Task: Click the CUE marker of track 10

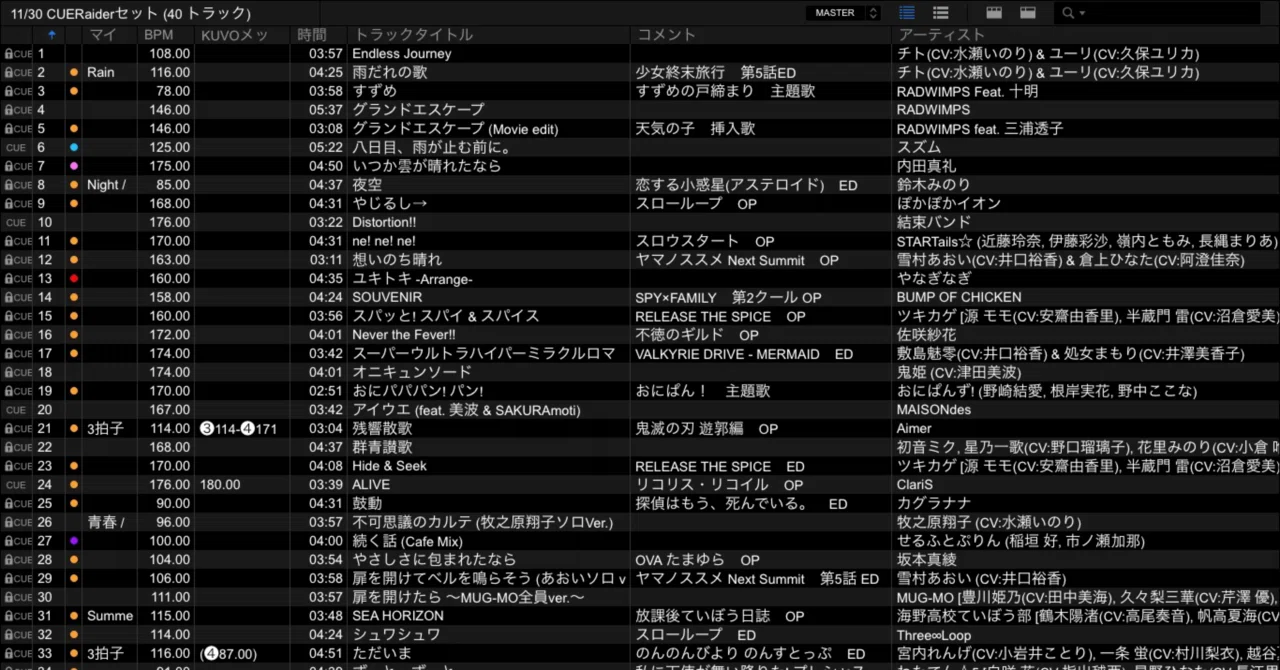Action: click(x=16, y=223)
